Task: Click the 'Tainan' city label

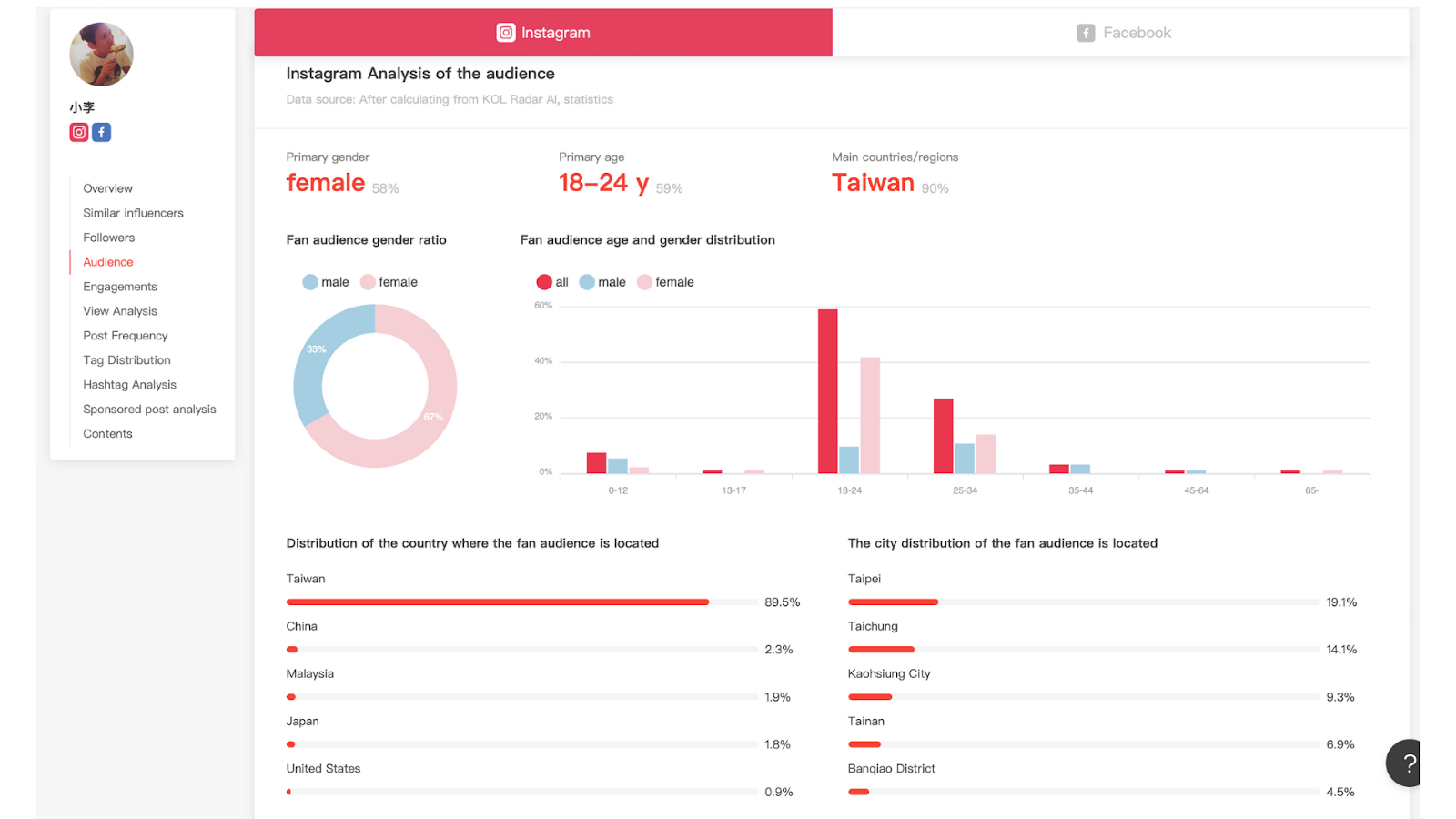Action: point(866,721)
